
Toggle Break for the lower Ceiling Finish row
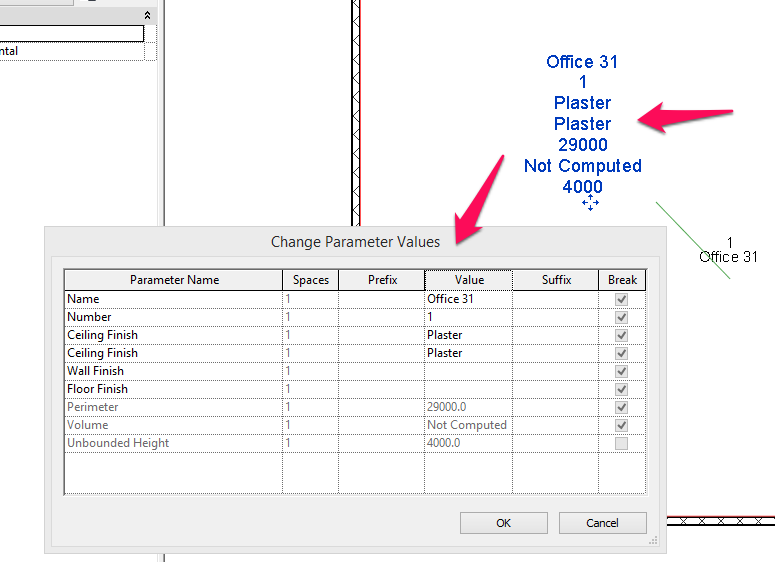point(621,353)
